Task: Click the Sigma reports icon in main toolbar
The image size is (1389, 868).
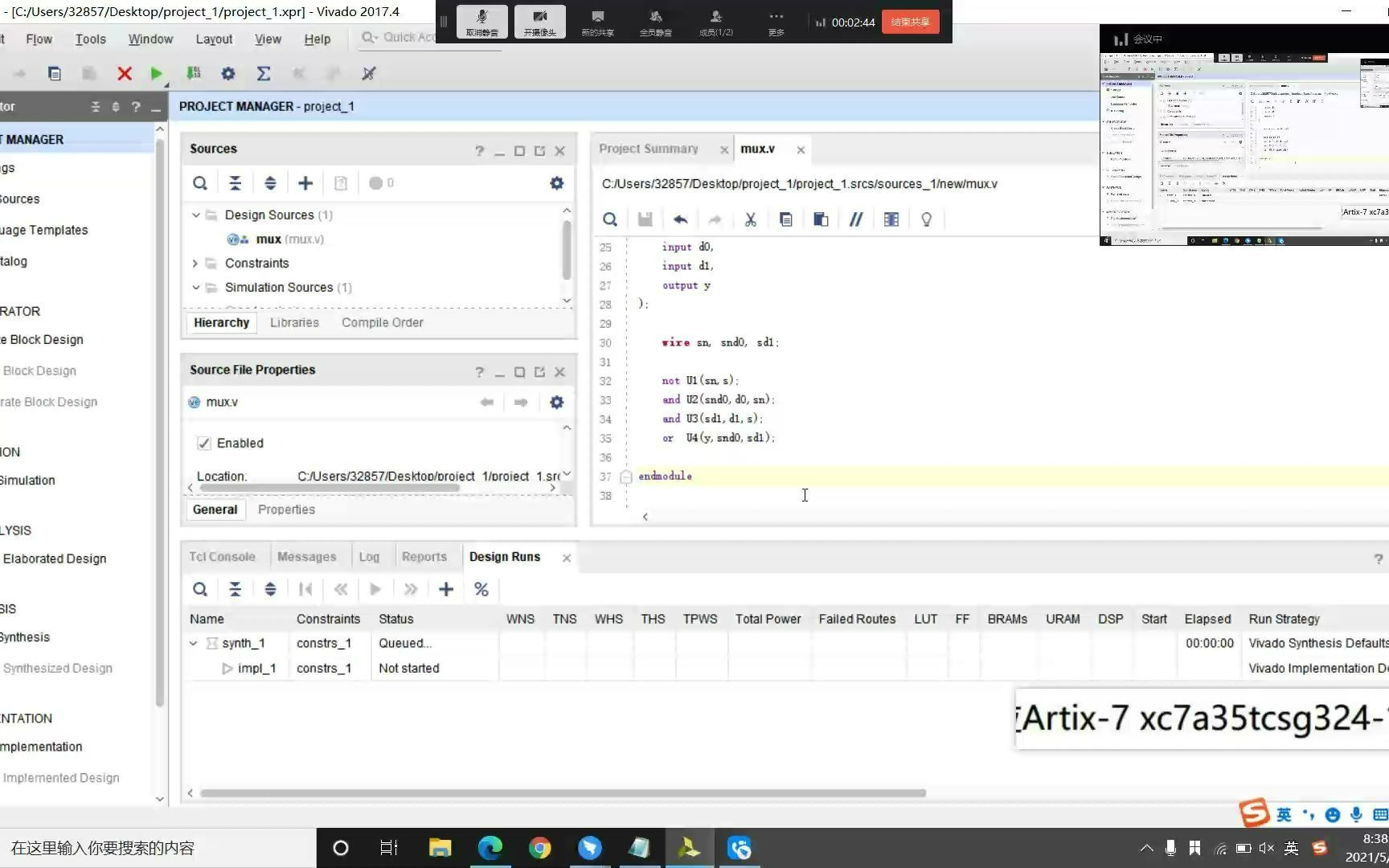Action: coord(263,73)
